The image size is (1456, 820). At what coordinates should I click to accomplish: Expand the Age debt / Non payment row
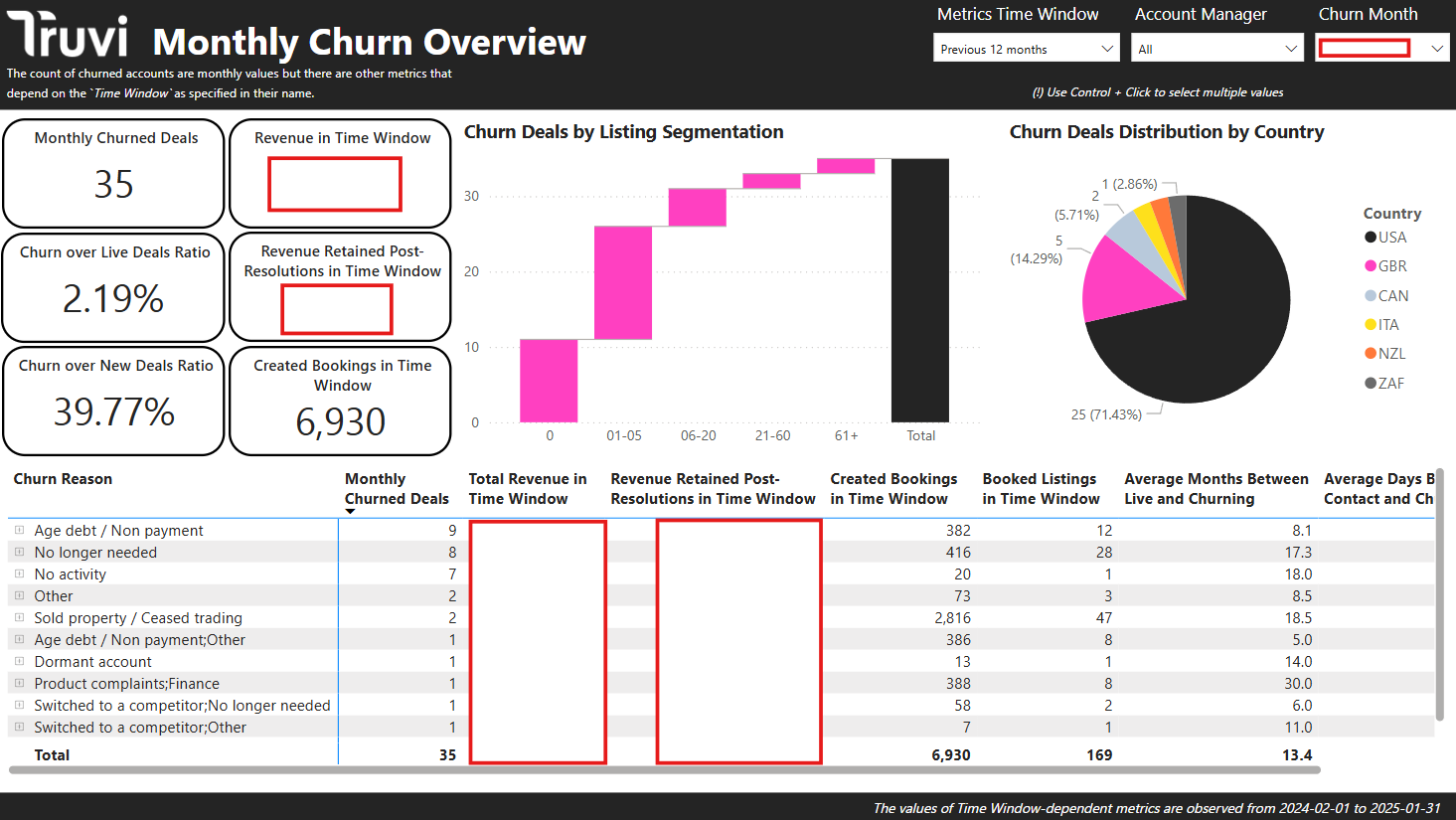19,531
